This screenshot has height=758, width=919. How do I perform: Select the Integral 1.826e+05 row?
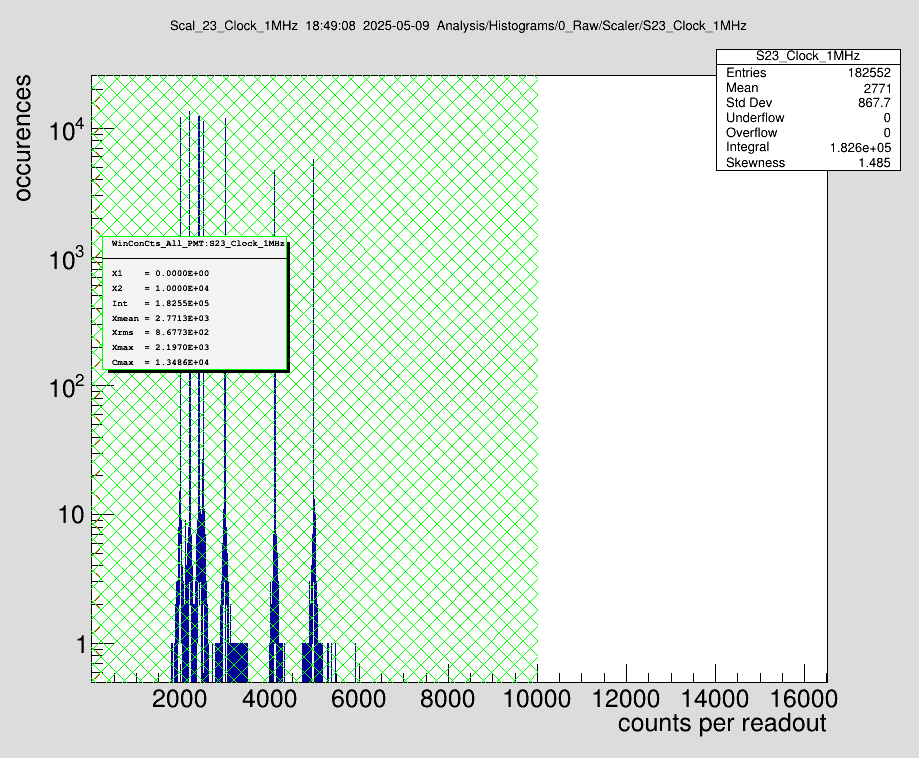click(x=808, y=147)
